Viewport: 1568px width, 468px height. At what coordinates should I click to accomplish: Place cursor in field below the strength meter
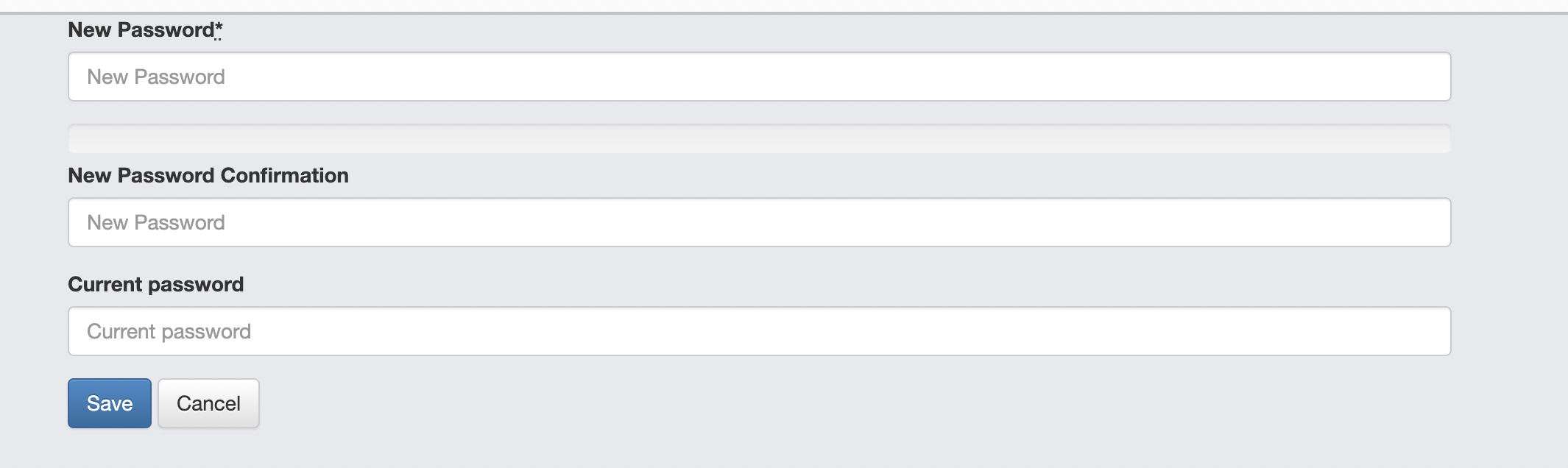point(759,222)
